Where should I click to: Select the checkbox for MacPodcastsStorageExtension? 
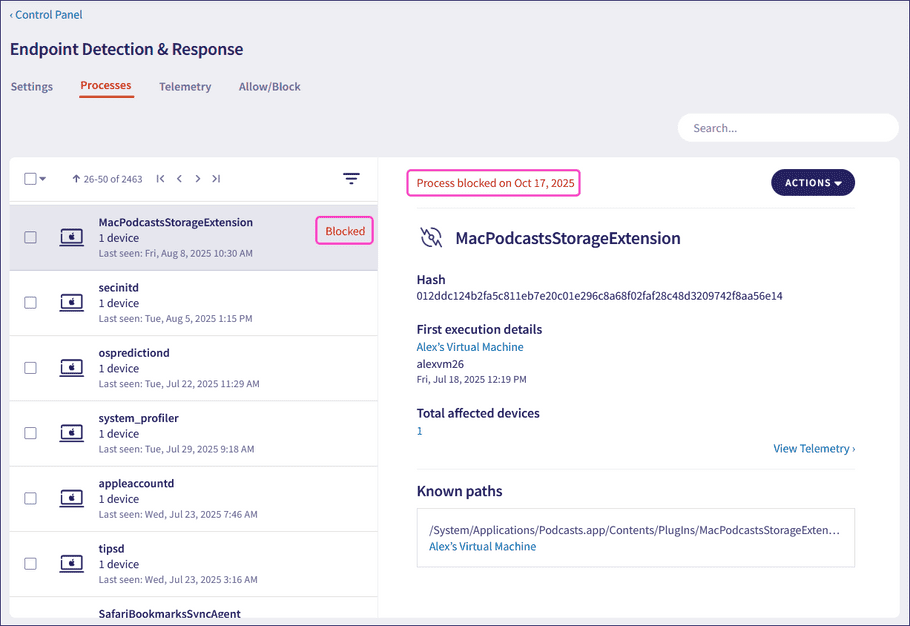(x=30, y=237)
